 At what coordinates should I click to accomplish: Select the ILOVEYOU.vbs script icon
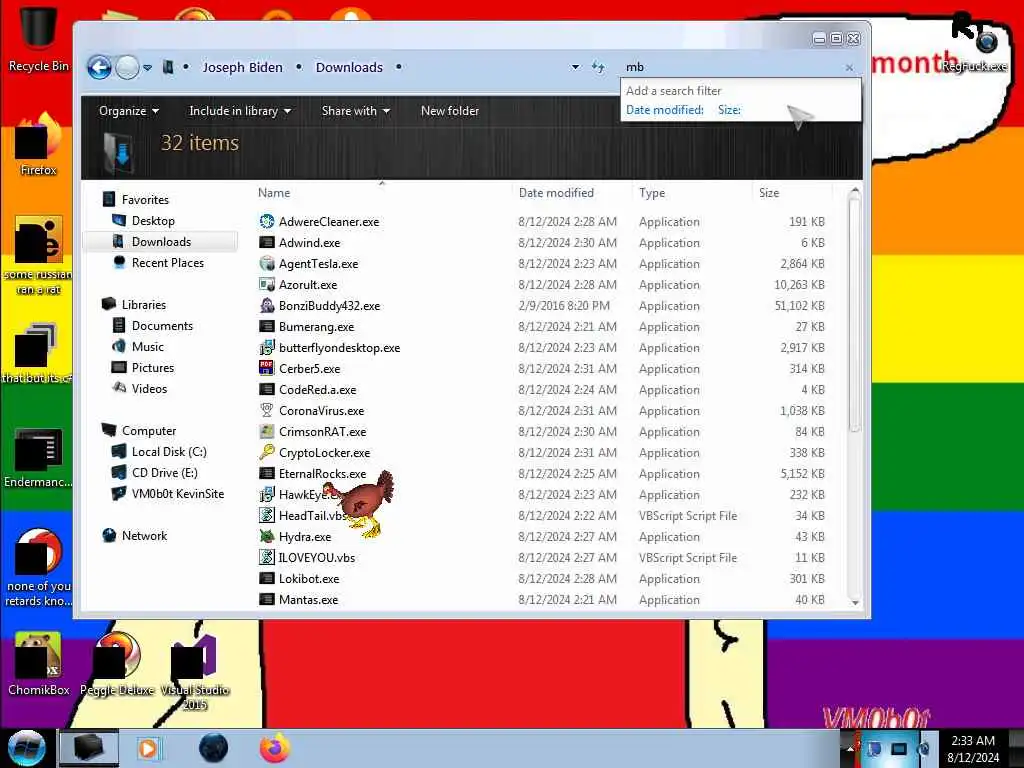[x=266, y=558]
